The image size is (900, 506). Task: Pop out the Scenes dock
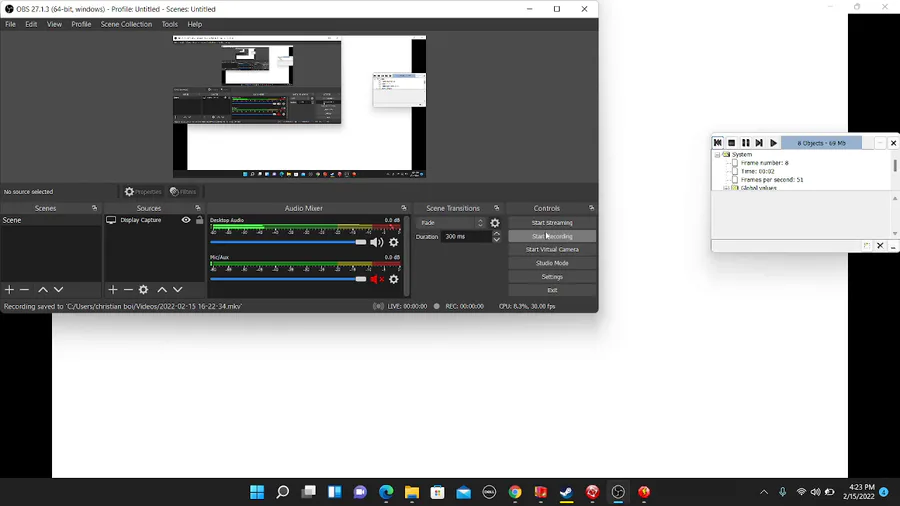pos(95,208)
